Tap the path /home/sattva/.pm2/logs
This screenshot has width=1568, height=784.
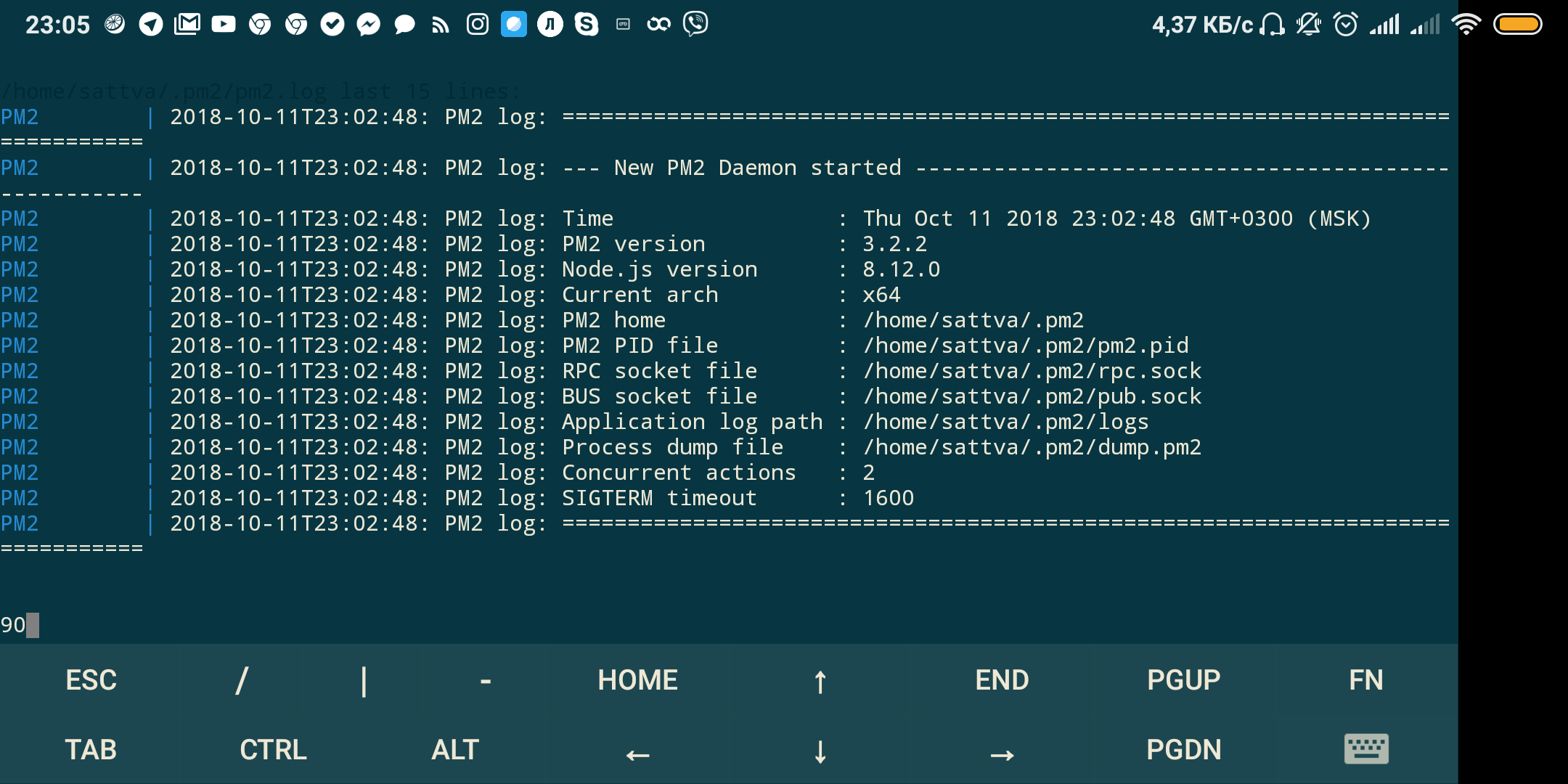pos(1005,422)
